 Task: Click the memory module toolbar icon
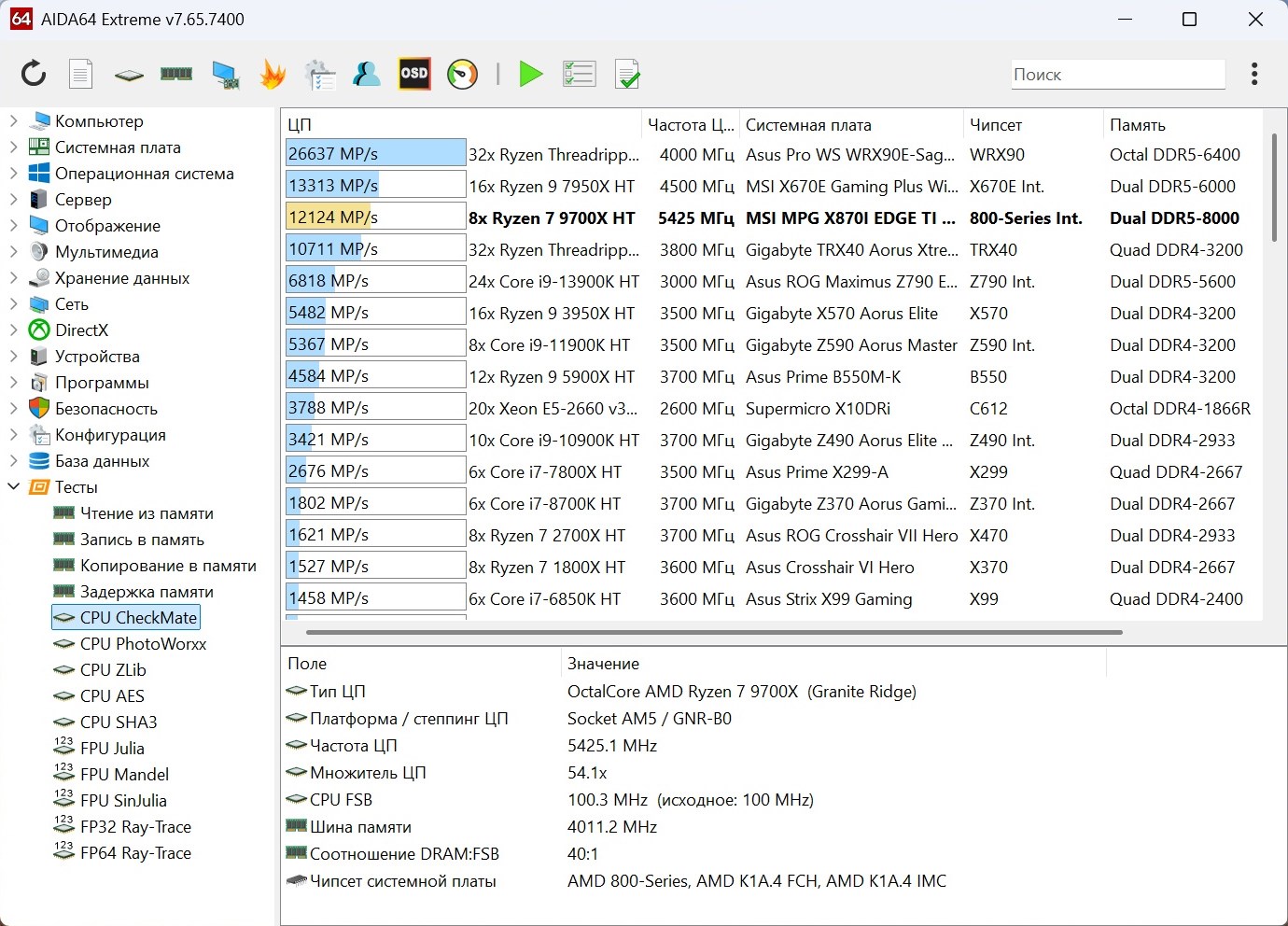(176, 74)
